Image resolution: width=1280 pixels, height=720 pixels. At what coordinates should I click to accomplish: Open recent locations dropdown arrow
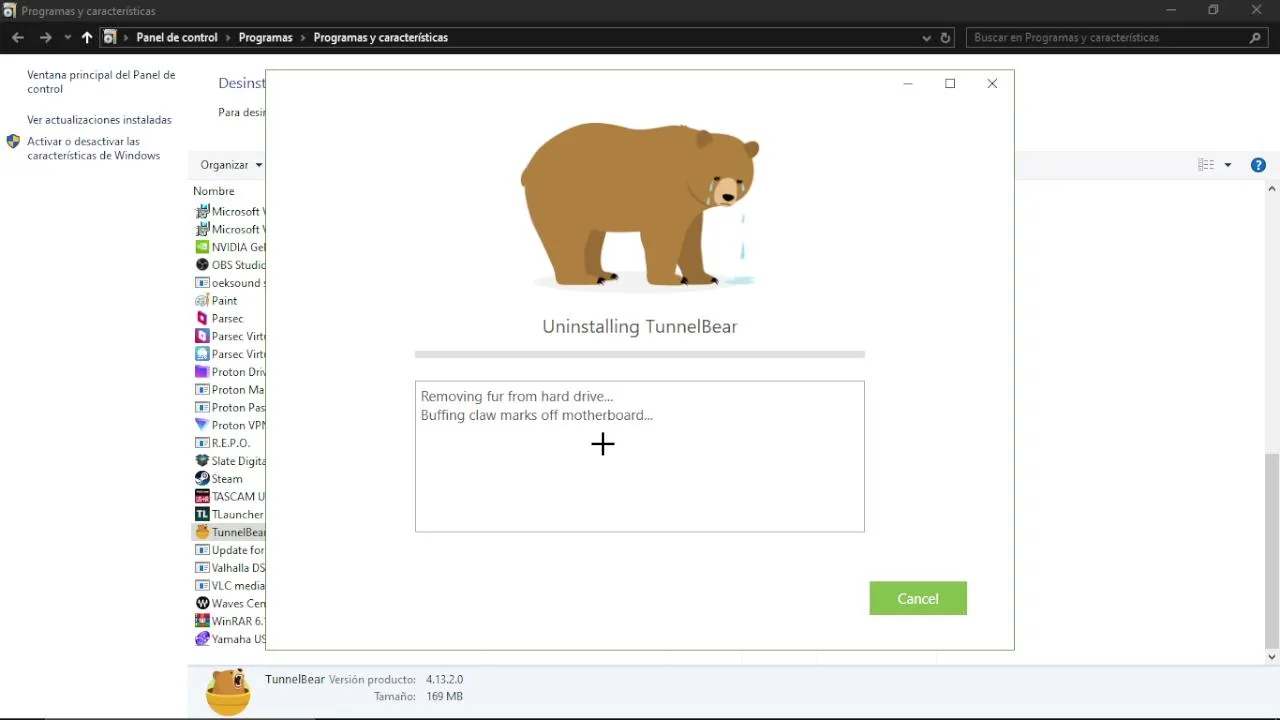point(67,38)
